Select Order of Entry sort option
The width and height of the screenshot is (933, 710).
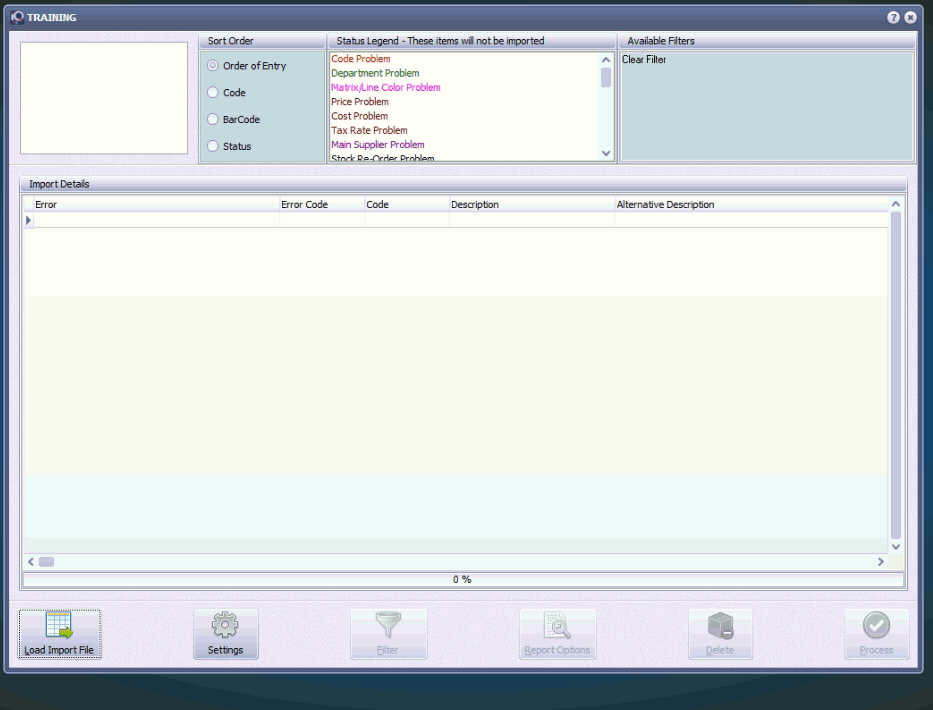(246, 65)
